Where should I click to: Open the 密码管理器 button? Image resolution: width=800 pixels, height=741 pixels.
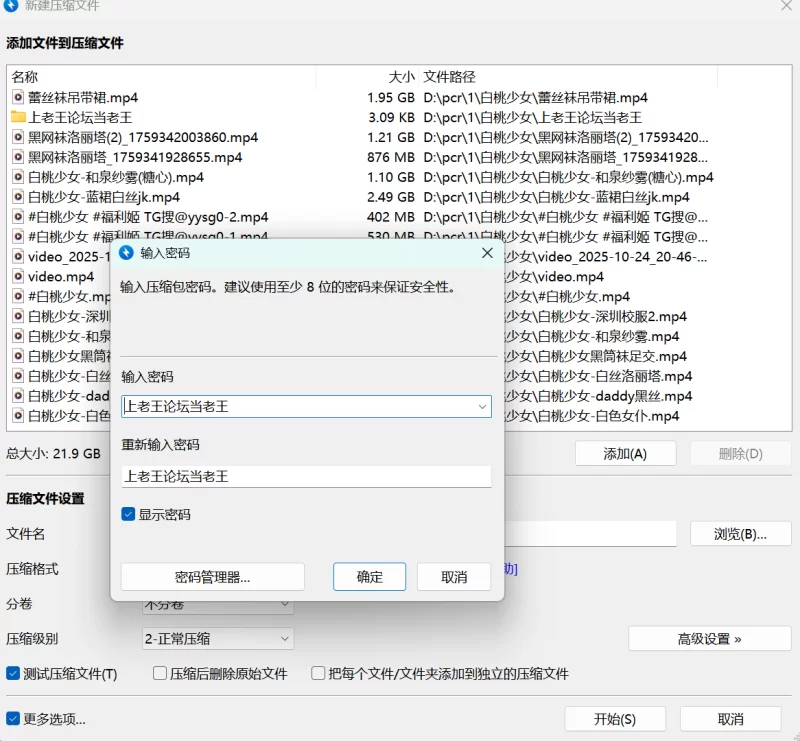click(212, 577)
